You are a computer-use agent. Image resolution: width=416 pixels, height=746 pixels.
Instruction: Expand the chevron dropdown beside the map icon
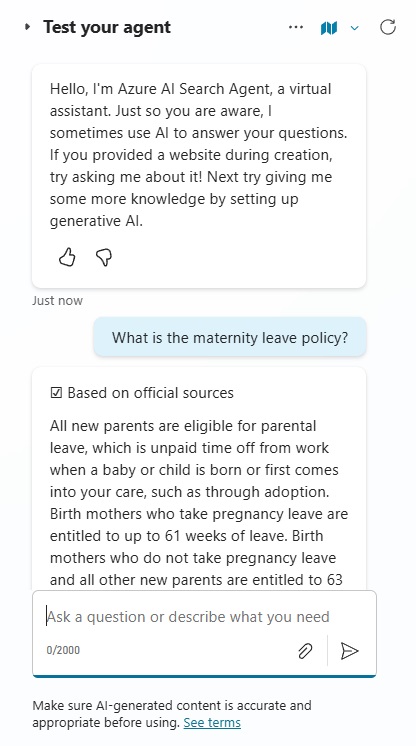(354, 28)
